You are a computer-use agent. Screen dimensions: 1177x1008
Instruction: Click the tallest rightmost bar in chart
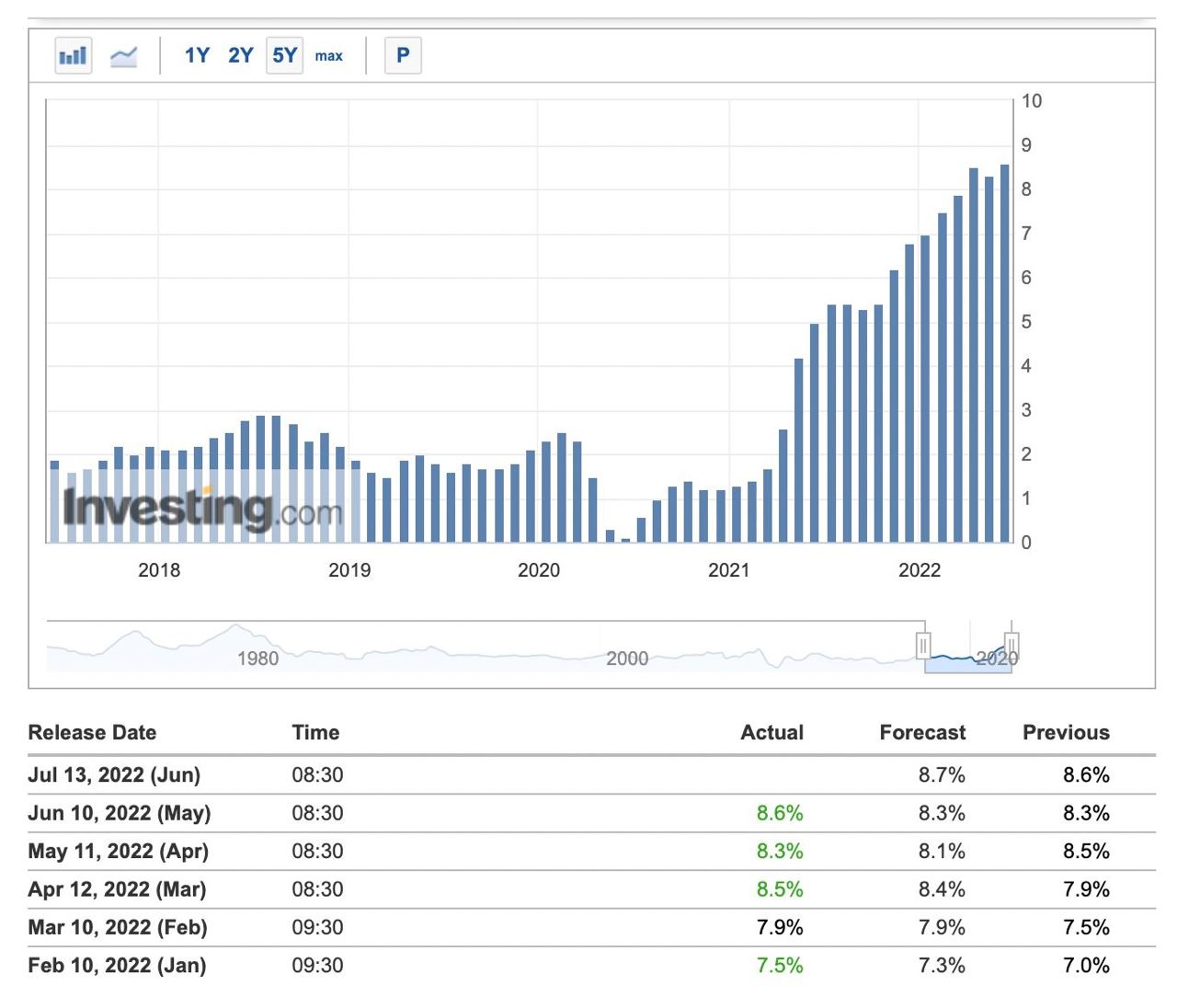(x=1004, y=354)
